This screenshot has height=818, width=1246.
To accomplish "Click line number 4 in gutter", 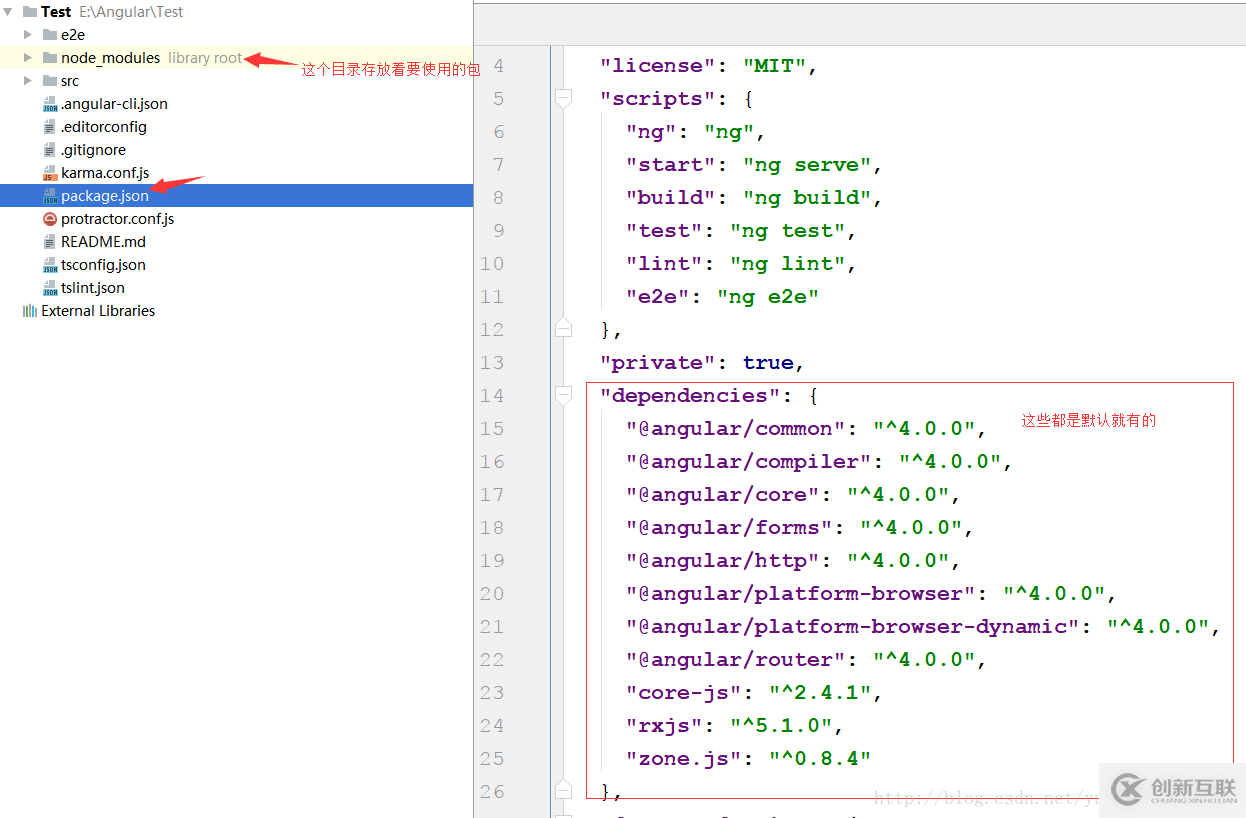I will pos(498,66).
